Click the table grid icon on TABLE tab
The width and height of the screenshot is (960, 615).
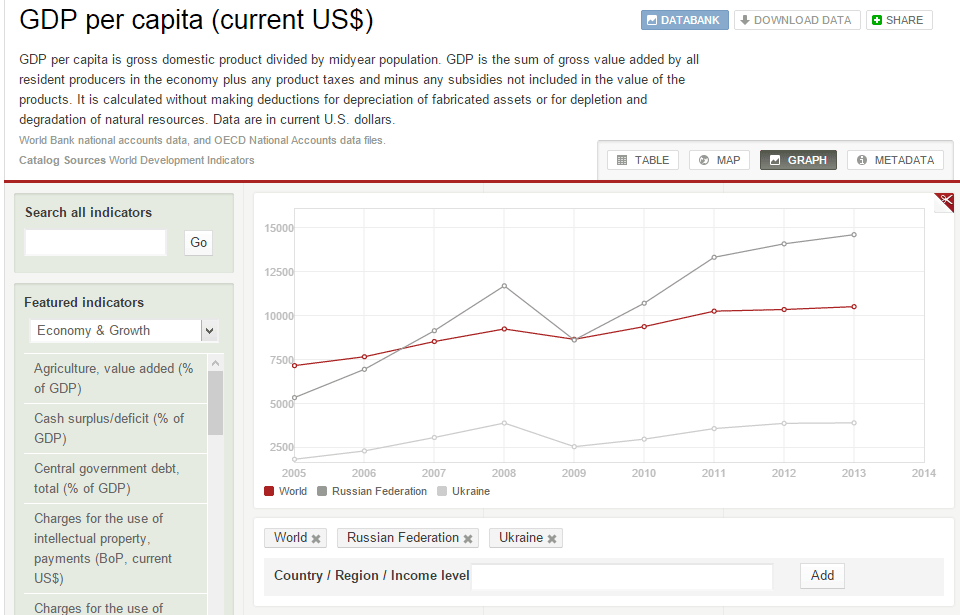622,160
